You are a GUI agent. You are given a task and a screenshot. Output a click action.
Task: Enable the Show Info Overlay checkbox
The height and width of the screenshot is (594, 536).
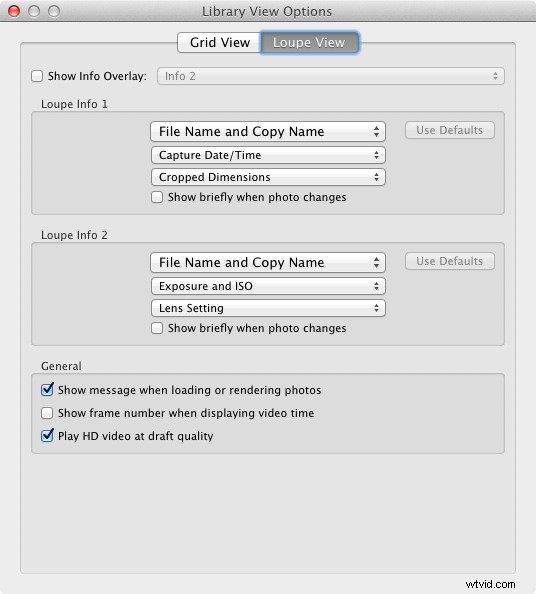(x=37, y=76)
